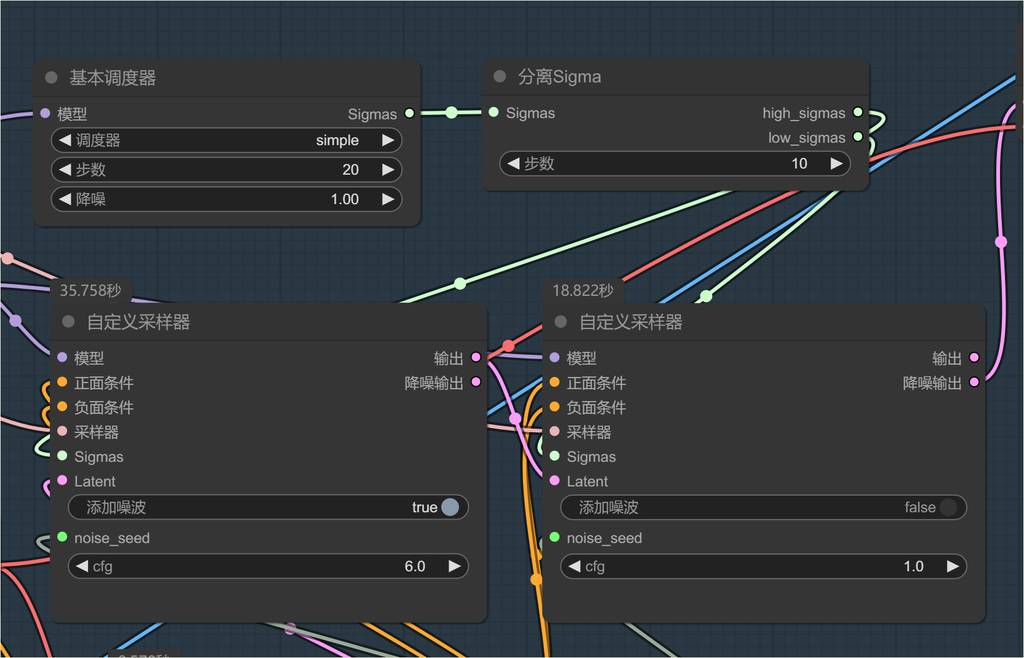Increase cfg value 6.0 with right arrow

point(454,566)
